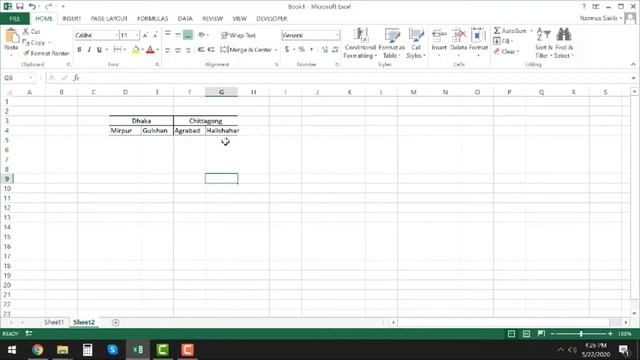This screenshot has height=360, width=640.
Task: Switch to DATA tab
Action: click(x=185, y=19)
